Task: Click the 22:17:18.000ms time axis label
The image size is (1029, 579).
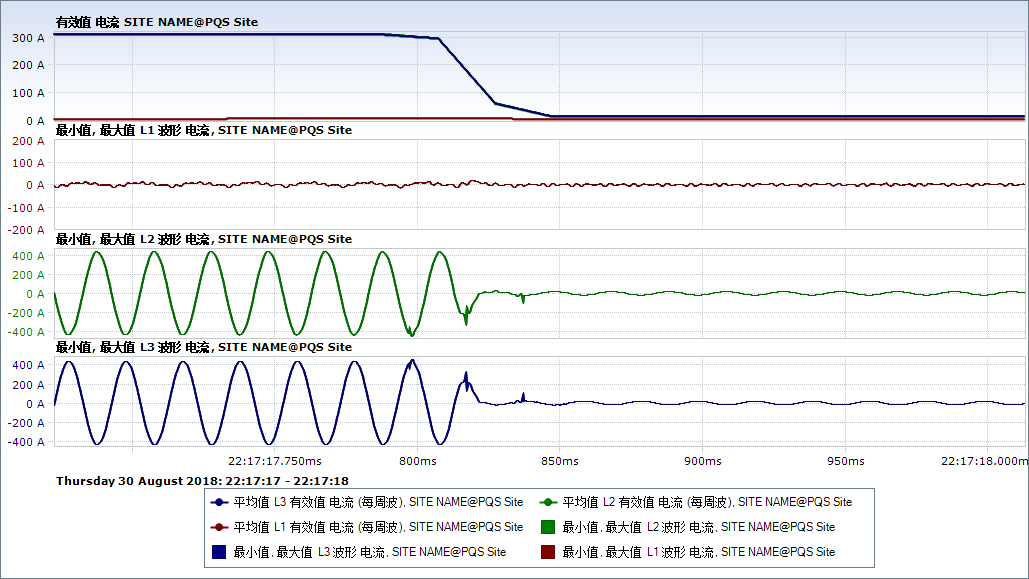Action: (984, 461)
